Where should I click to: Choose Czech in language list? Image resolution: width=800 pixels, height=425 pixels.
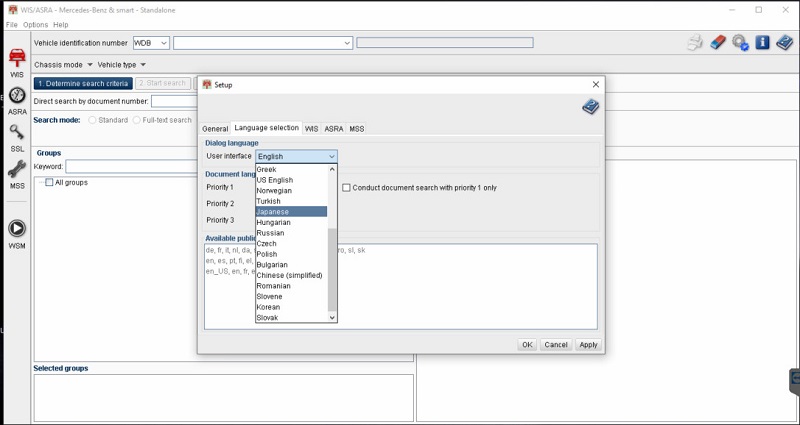(291, 243)
